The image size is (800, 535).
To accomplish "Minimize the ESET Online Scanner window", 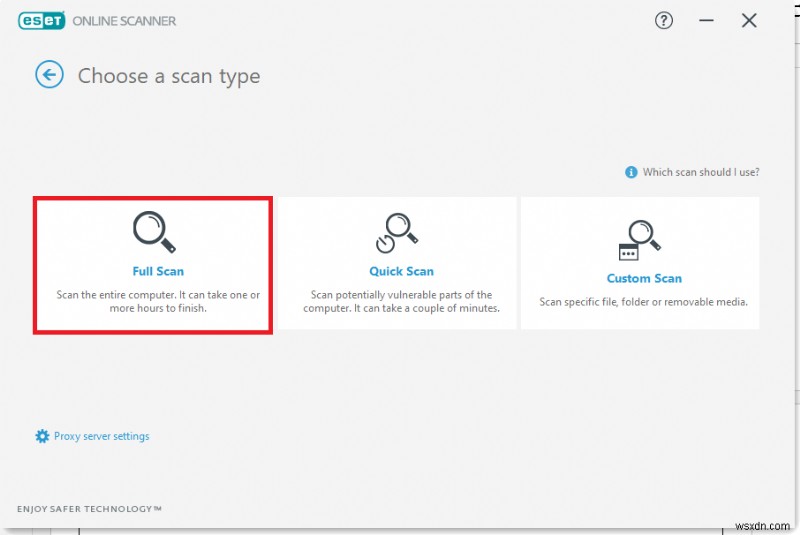I will 706,20.
